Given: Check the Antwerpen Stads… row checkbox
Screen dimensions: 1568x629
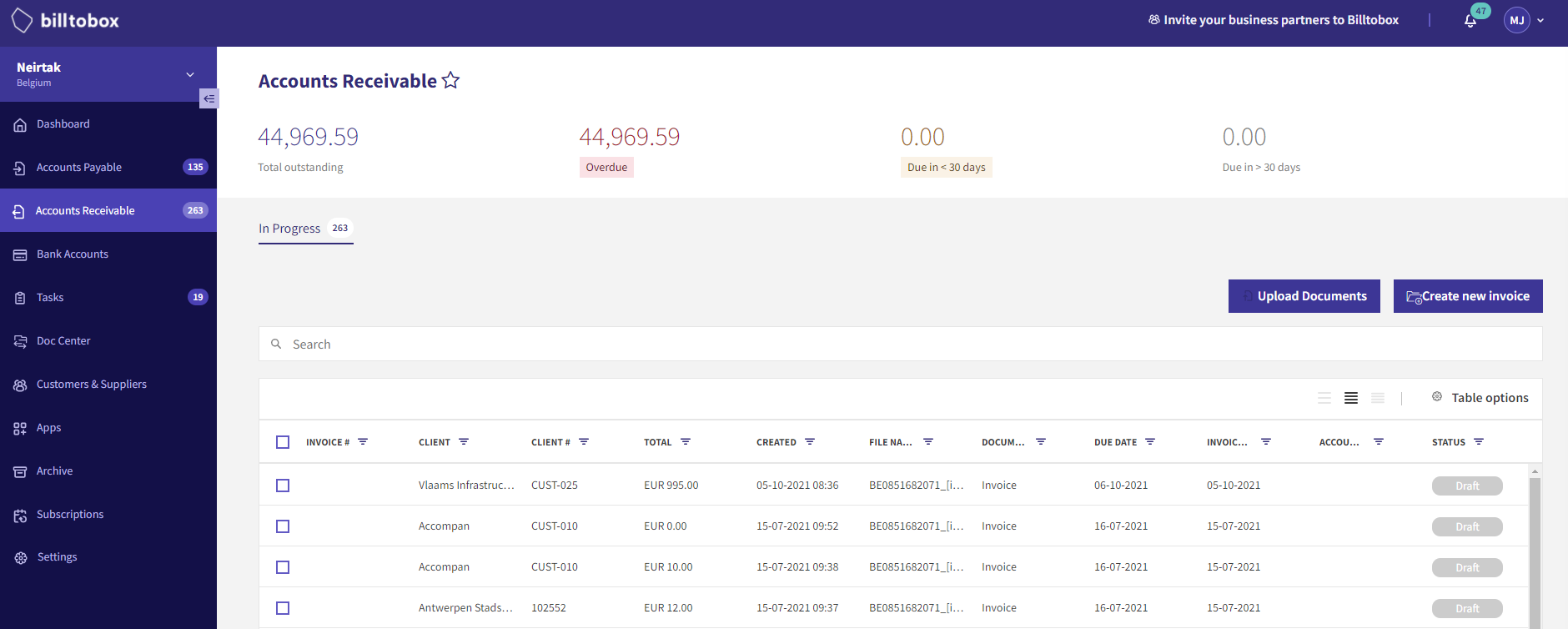Looking at the screenshot, I should pos(283,608).
